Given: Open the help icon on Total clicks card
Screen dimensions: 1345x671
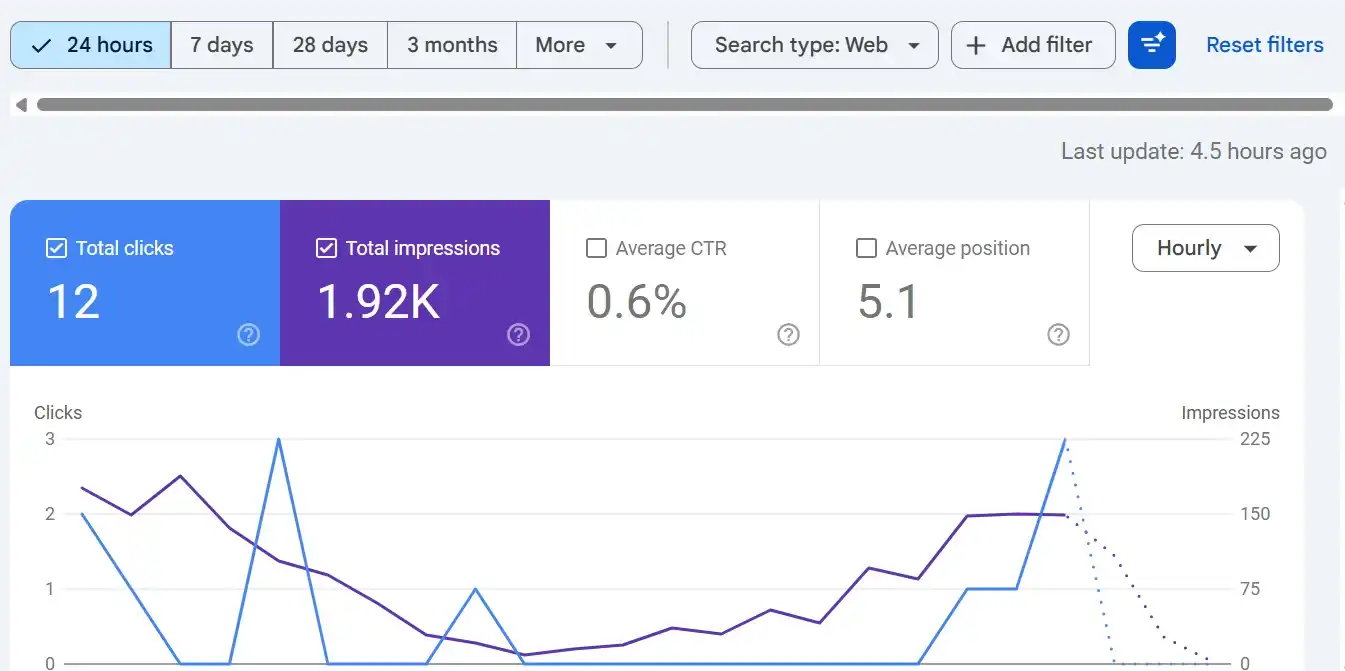Looking at the screenshot, I should point(248,335).
